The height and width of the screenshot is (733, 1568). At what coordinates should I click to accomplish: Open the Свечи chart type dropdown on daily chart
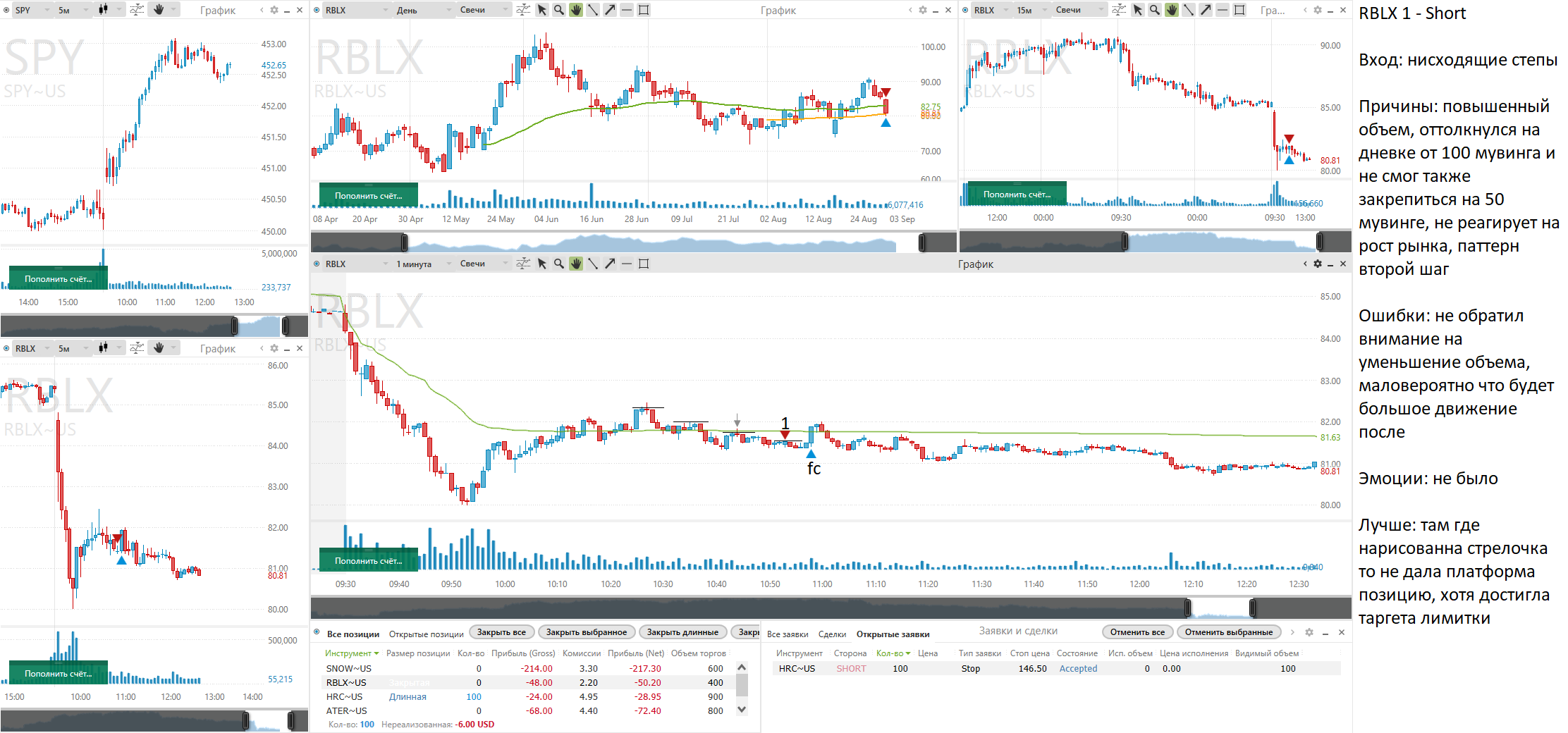point(484,10)
